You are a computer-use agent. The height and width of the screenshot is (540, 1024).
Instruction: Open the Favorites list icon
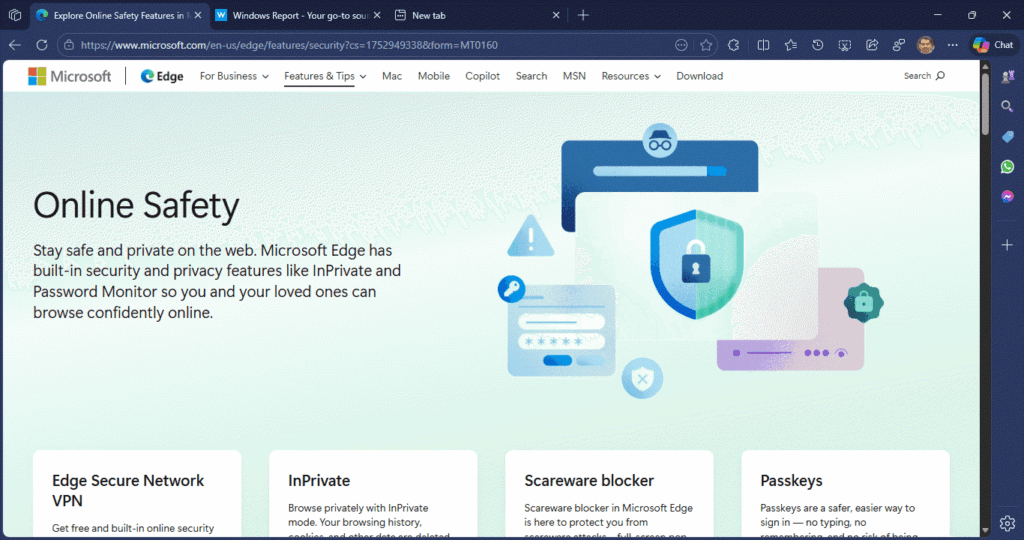pos(791,45)
